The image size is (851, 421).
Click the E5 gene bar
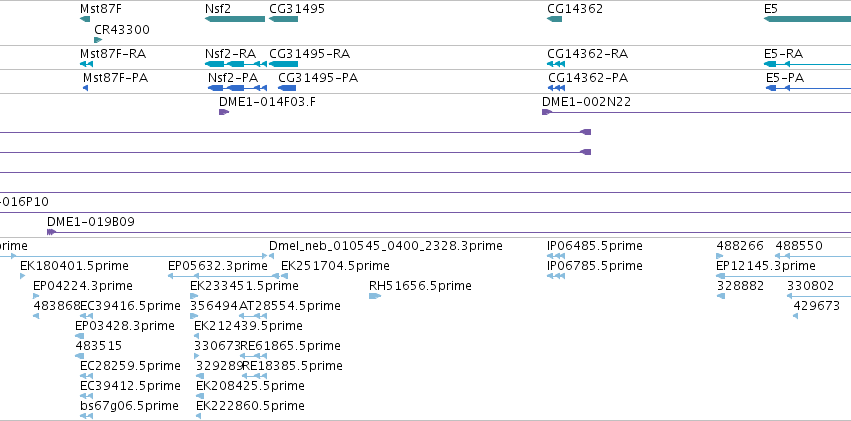tap(807, 19)
